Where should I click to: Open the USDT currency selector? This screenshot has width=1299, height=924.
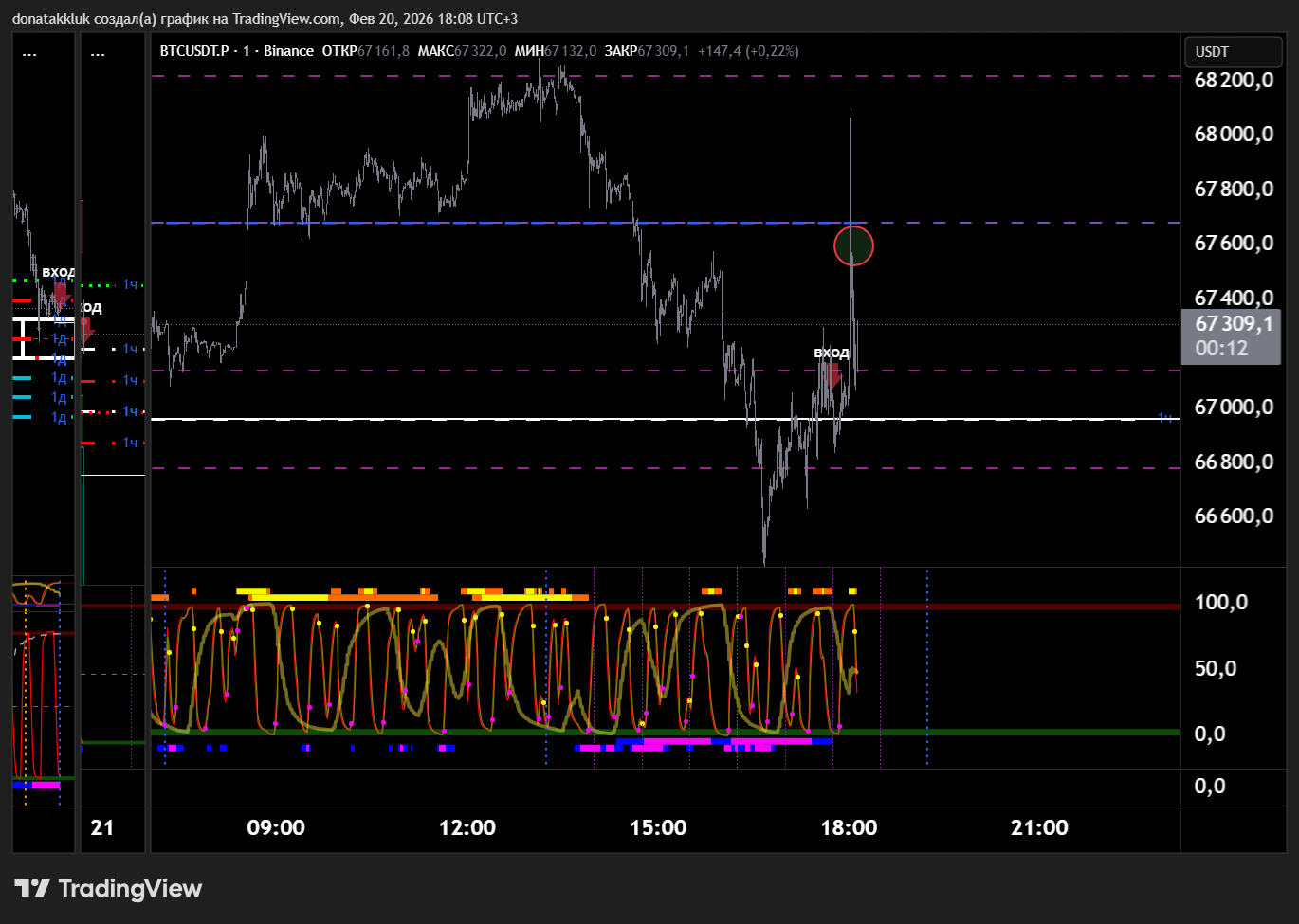tap(1232, 52)
